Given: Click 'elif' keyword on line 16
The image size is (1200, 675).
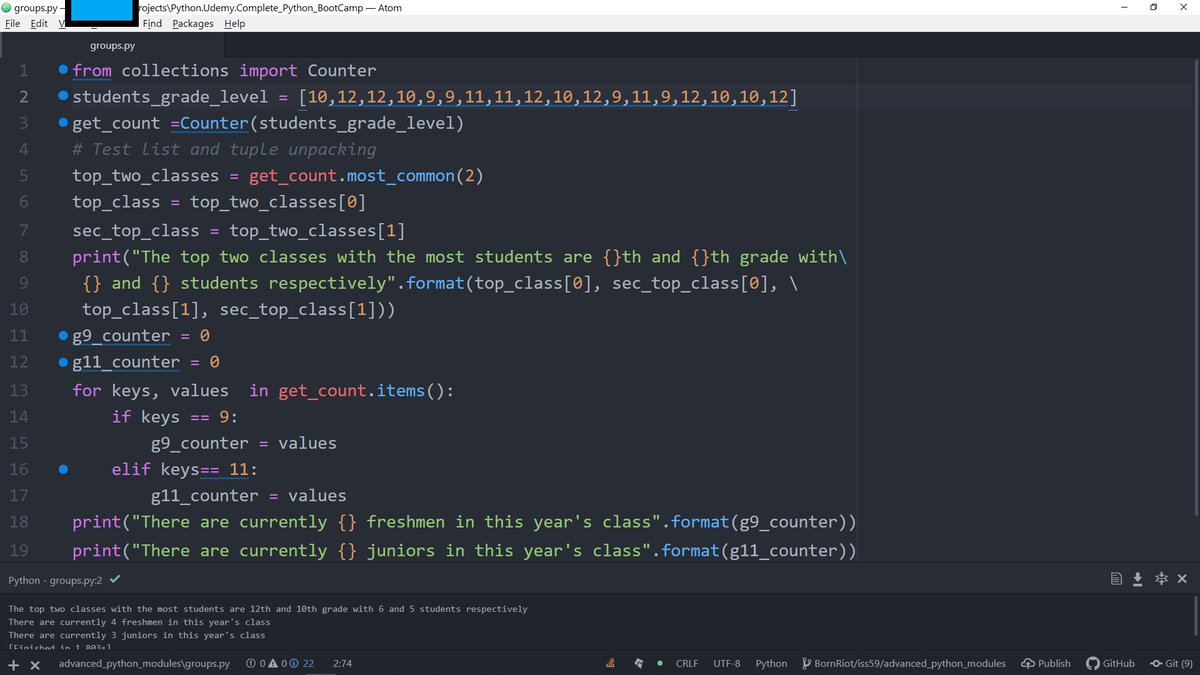Looking at the screenshot, I should (x=131, y=468).
